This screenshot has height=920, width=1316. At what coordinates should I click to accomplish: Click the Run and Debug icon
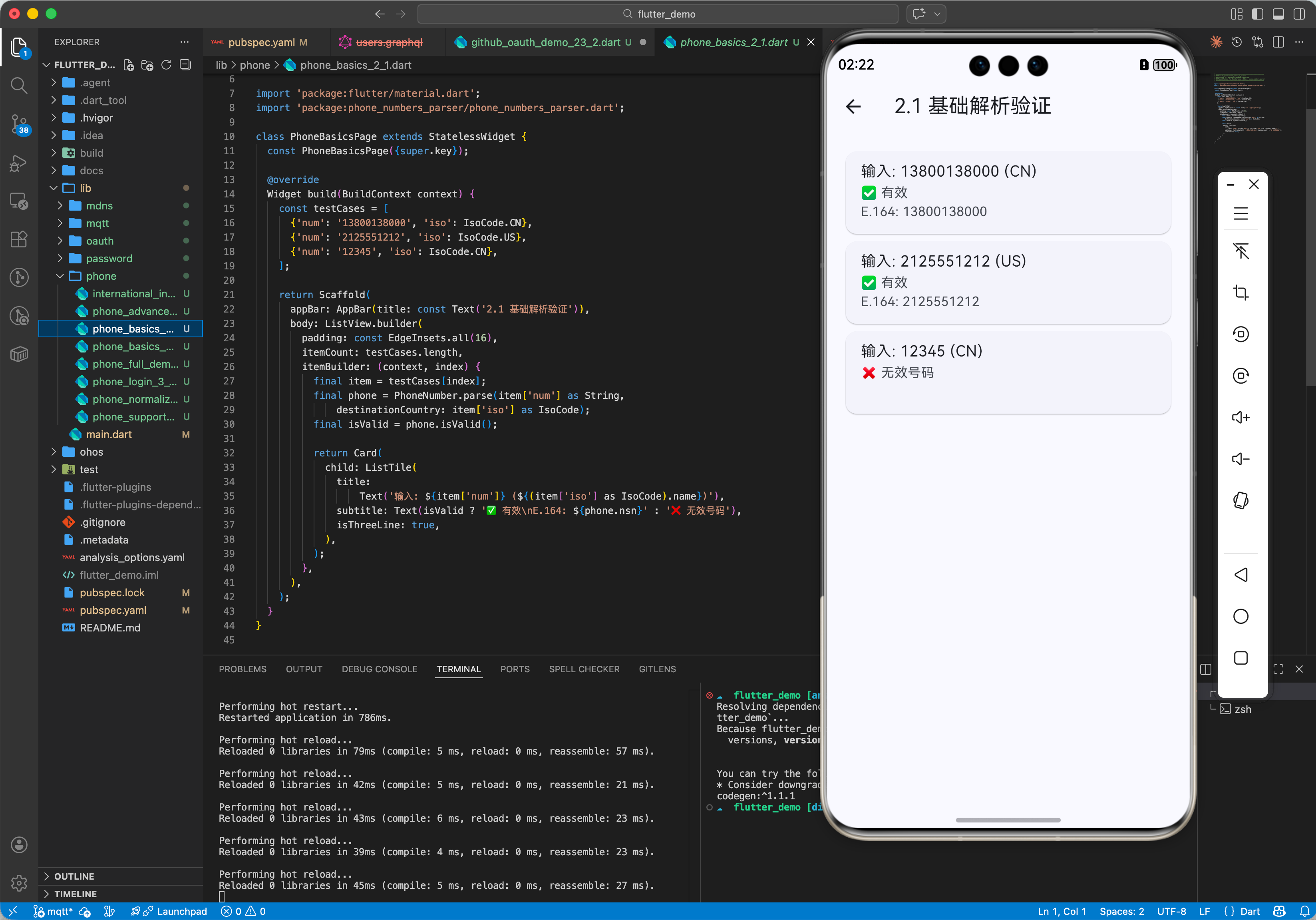point(19,163)
